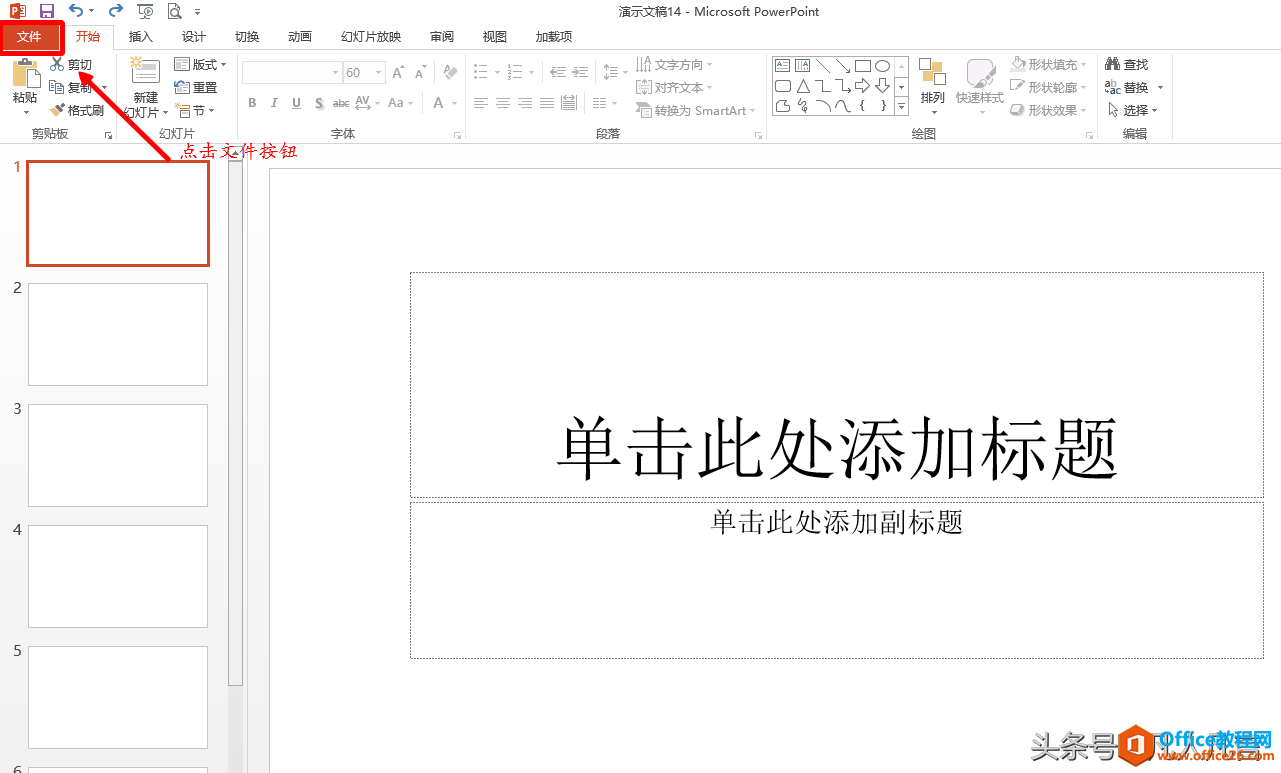
Task: Click the Format Painter brush icon
Action: pos(57,110)
